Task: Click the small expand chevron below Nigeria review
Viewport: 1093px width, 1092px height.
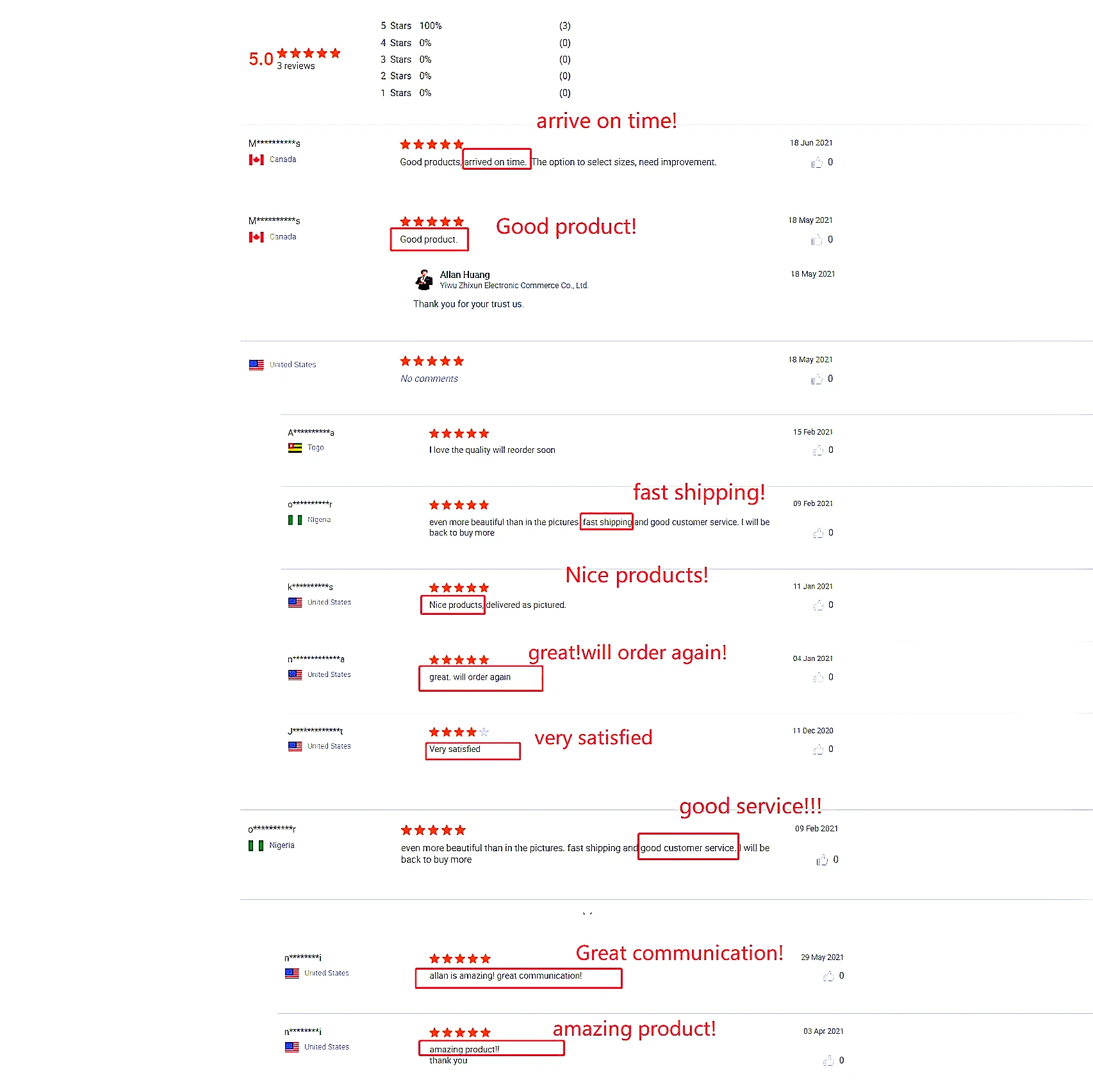Action: click(x=588, y=913)
